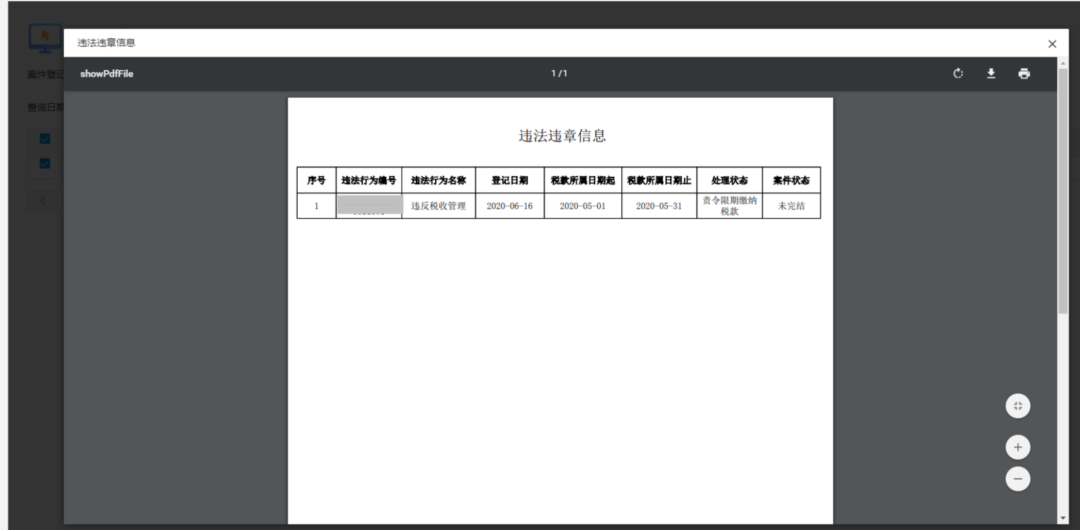
Task: Rotate the PDF using the rotate icon
Action: coord(958,74)
